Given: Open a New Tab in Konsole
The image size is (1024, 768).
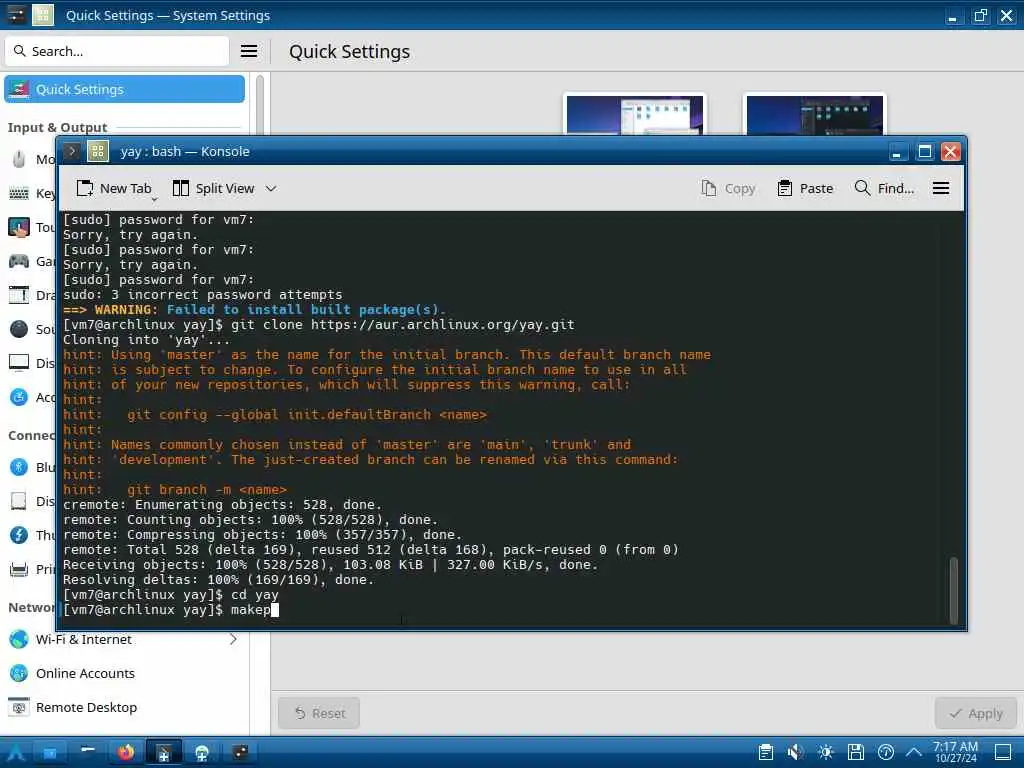Looking at the screenshot, I should (x=114, y=188).
